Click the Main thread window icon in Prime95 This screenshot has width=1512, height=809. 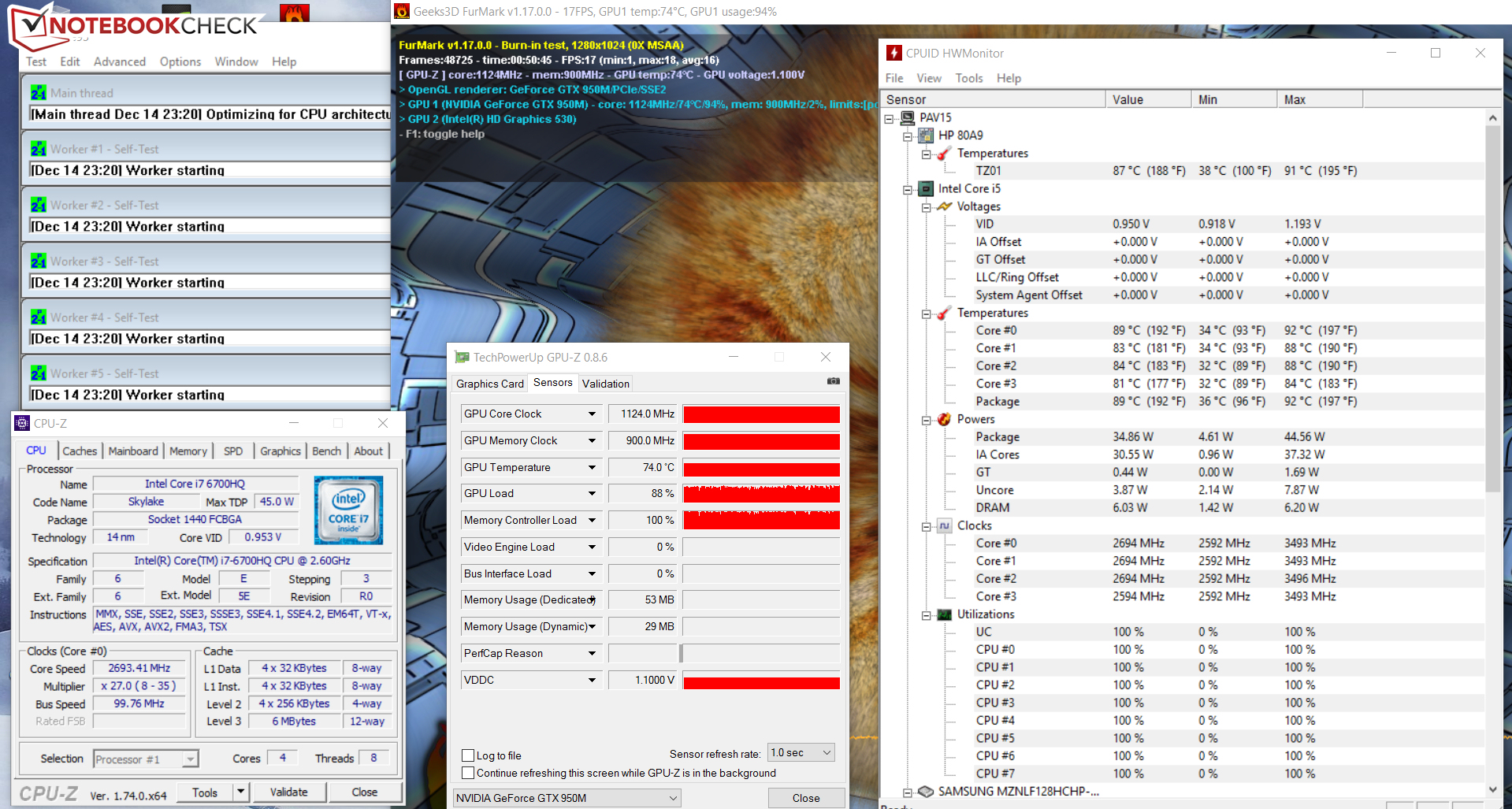coord(38,92)
